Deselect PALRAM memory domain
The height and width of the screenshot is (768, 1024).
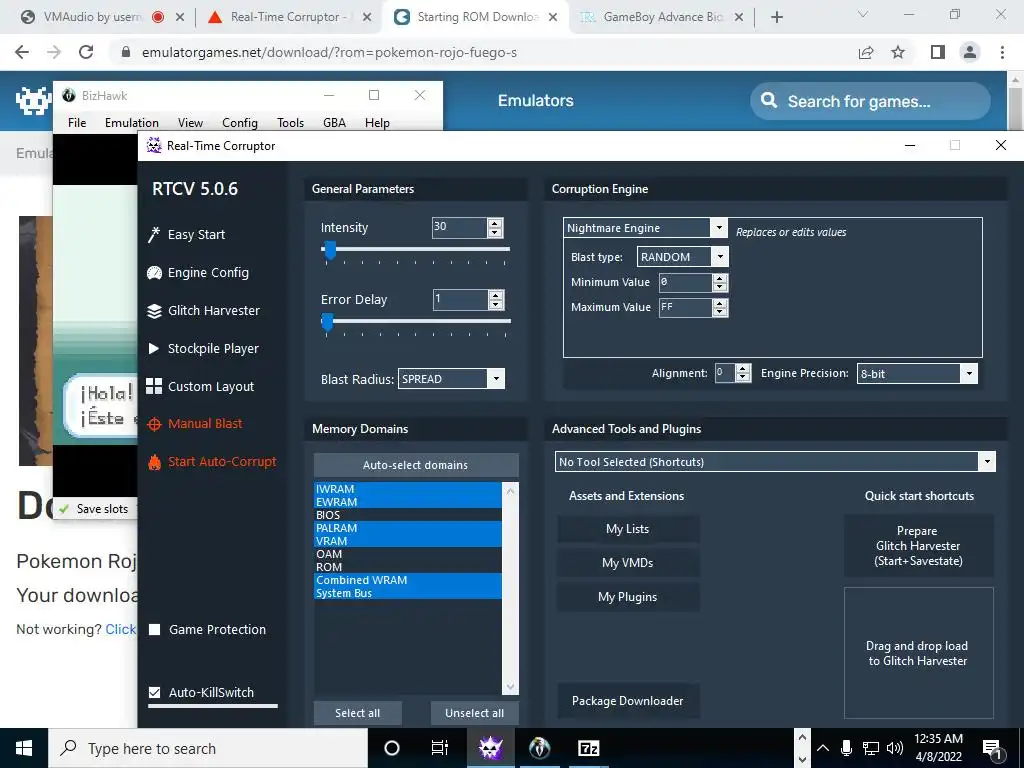(408, 528)
